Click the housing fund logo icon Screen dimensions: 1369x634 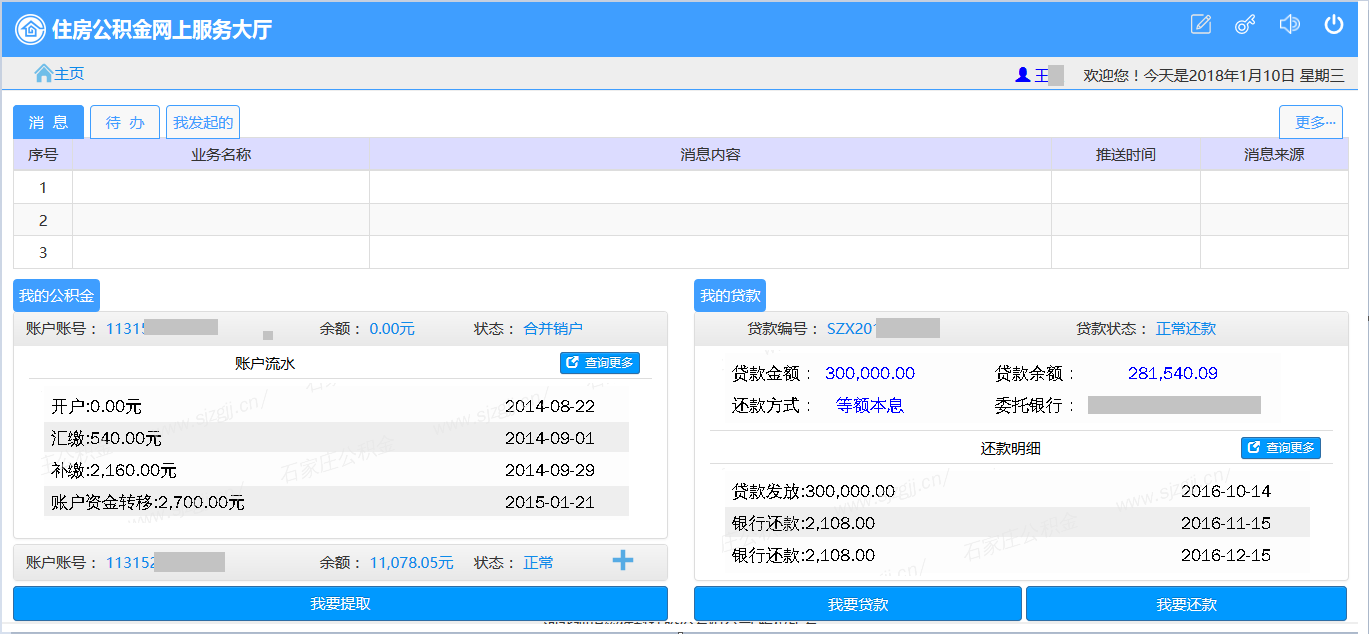tap(31, 29)
